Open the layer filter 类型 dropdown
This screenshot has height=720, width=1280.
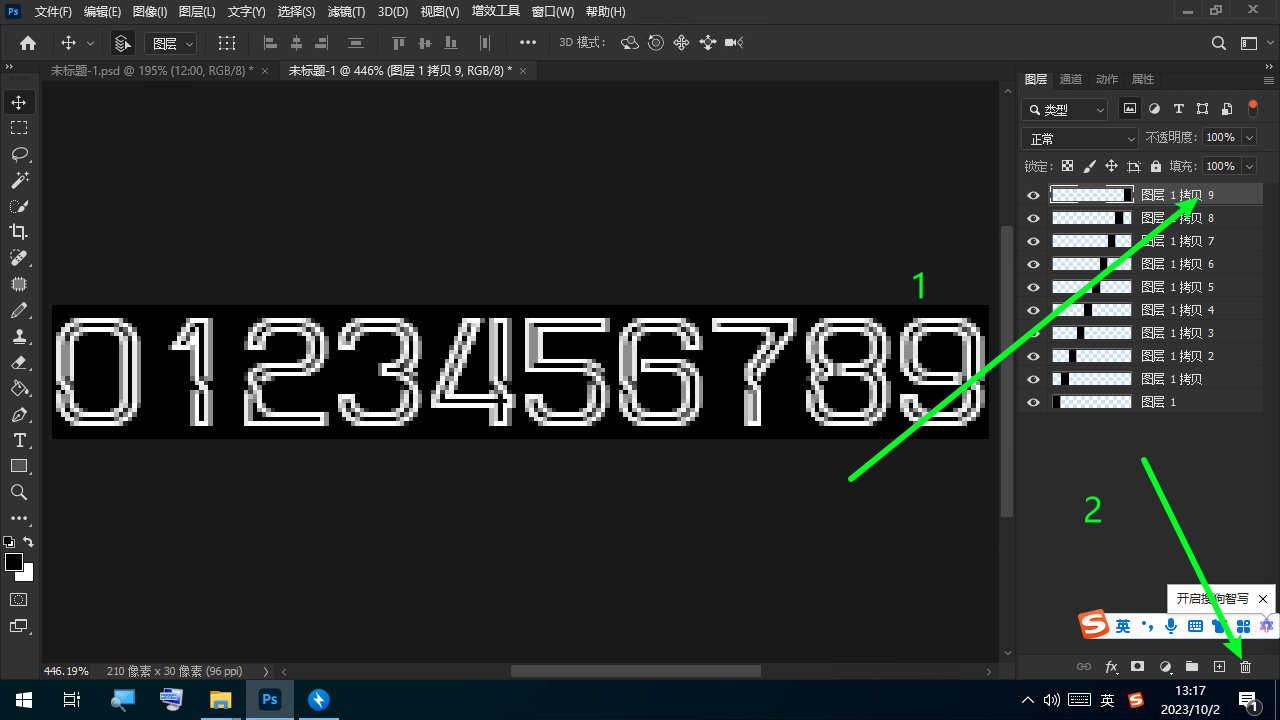[1066, 109]
